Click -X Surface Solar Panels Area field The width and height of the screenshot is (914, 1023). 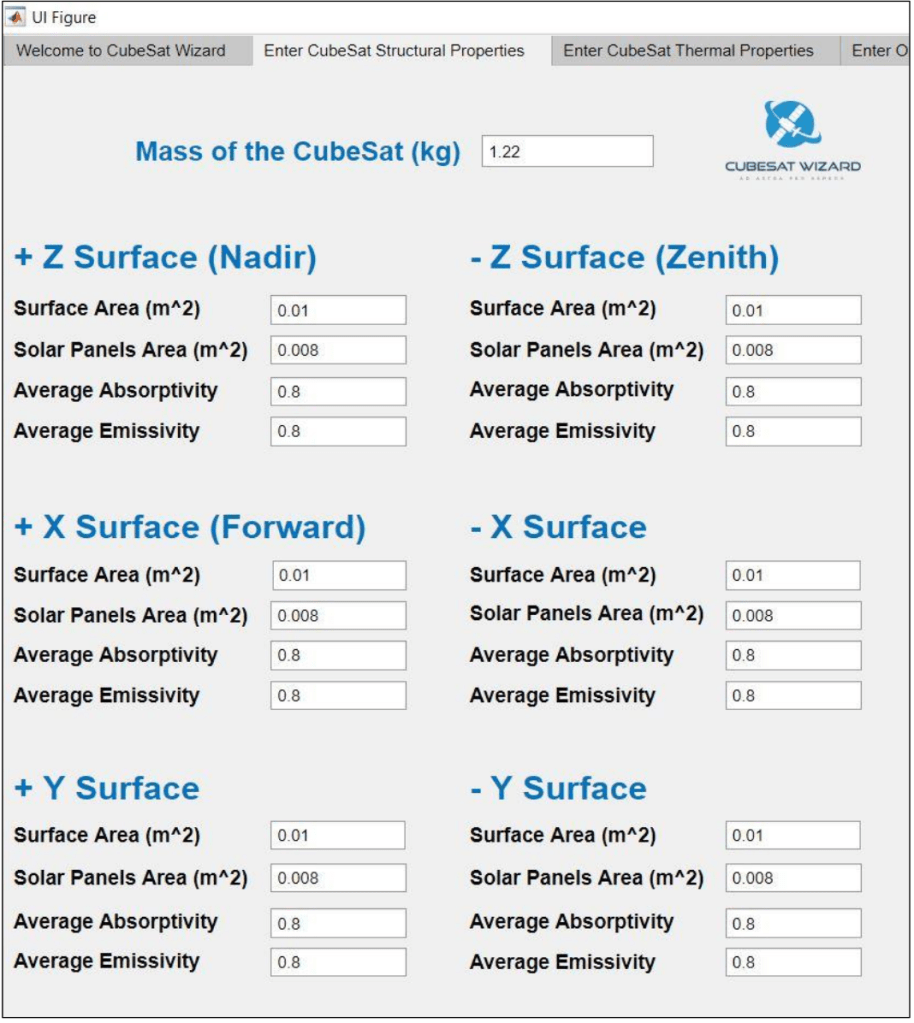click(794, 616)
